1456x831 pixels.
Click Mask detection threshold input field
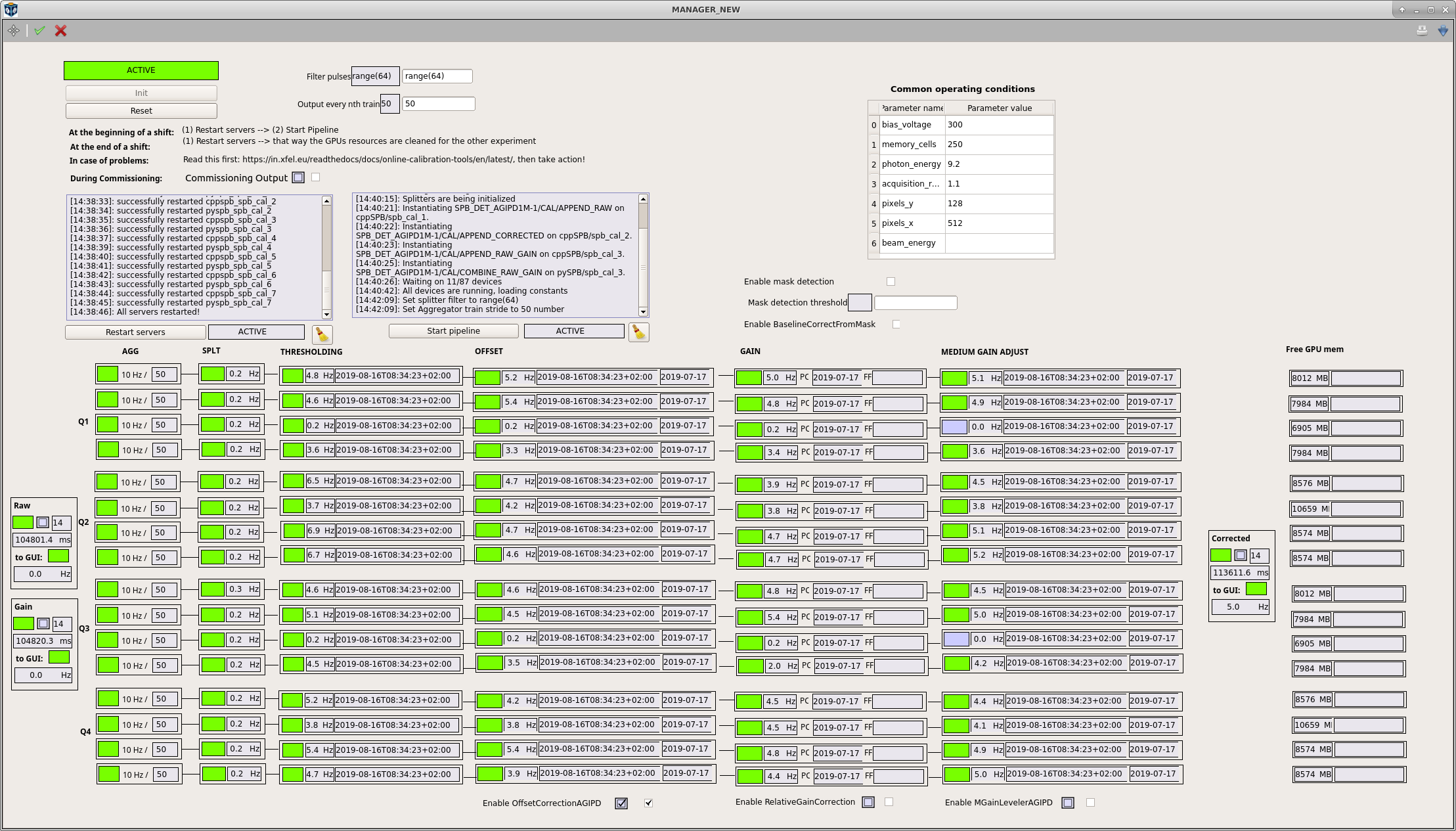[916, 303]
